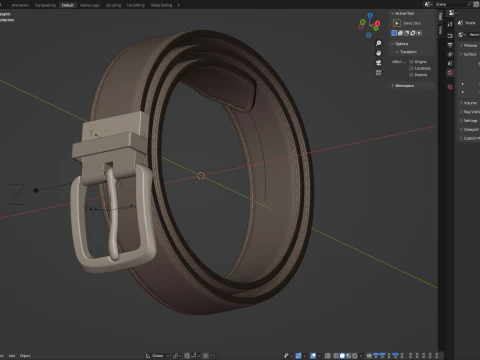
Task: Click the red X axis gizmo ball
Action: tap(377, 23)
